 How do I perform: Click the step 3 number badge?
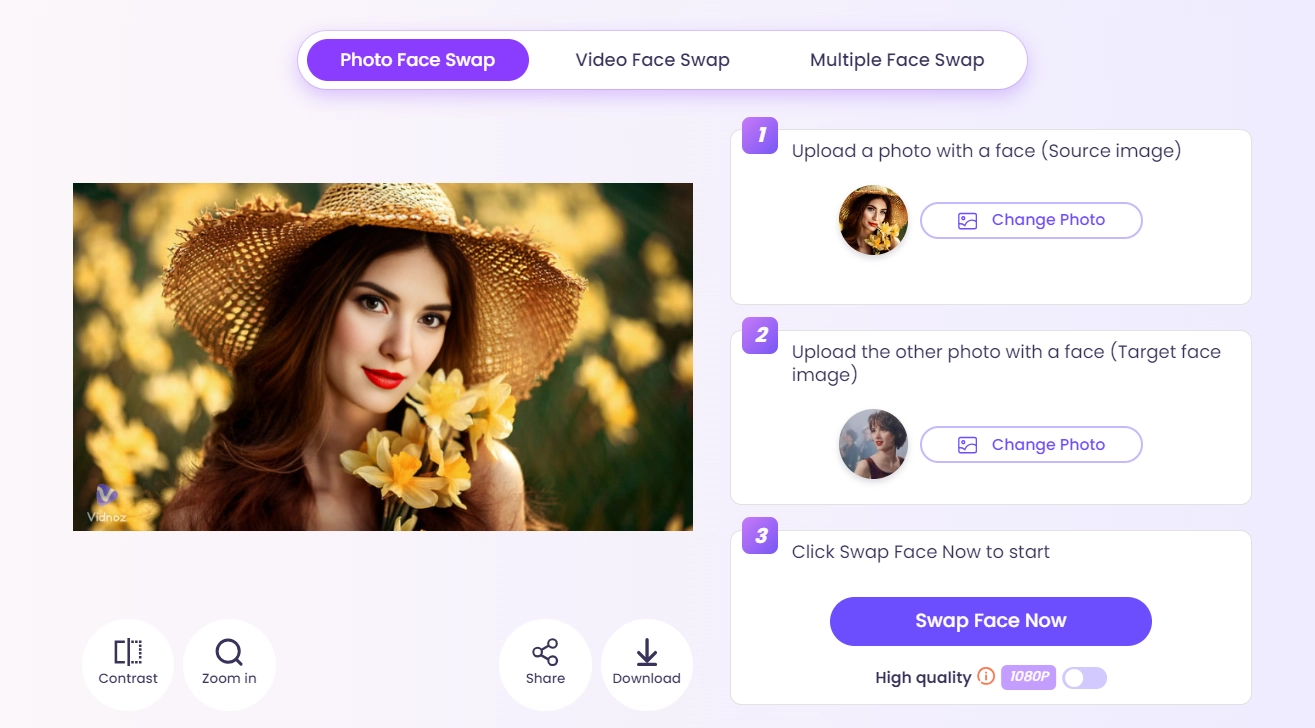761,535
